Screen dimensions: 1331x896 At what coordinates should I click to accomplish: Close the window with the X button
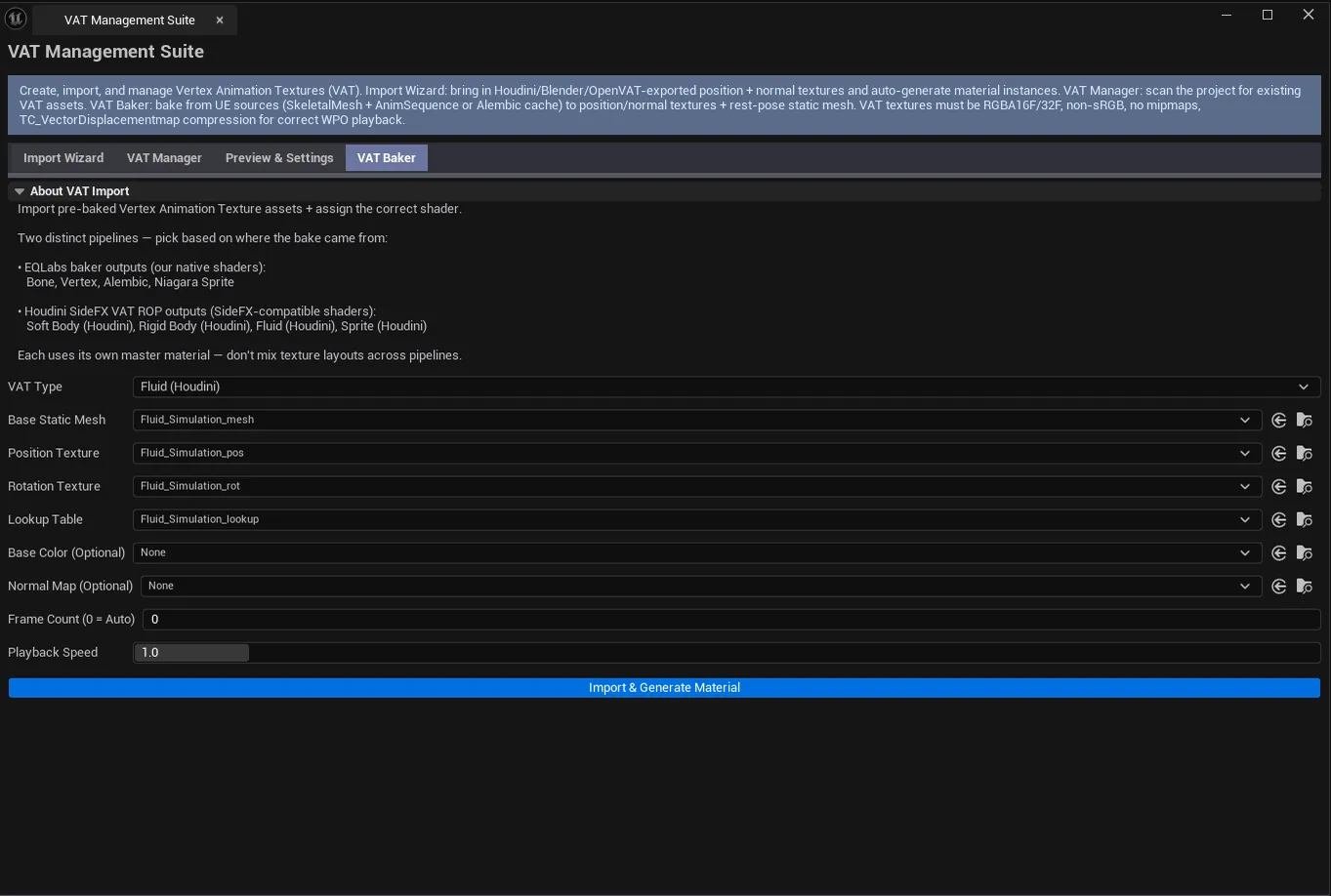pos(1309,15)
